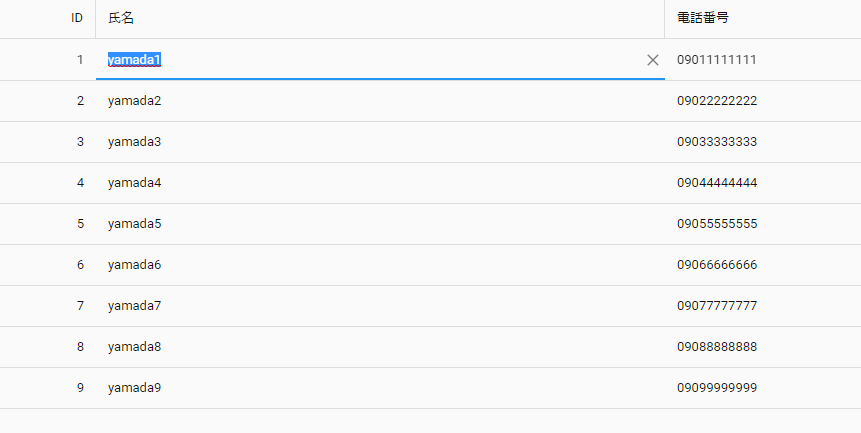Viewport: 861px width, 433px height.
Task: Select the 氏名 column header
Action: coord(380,18)
